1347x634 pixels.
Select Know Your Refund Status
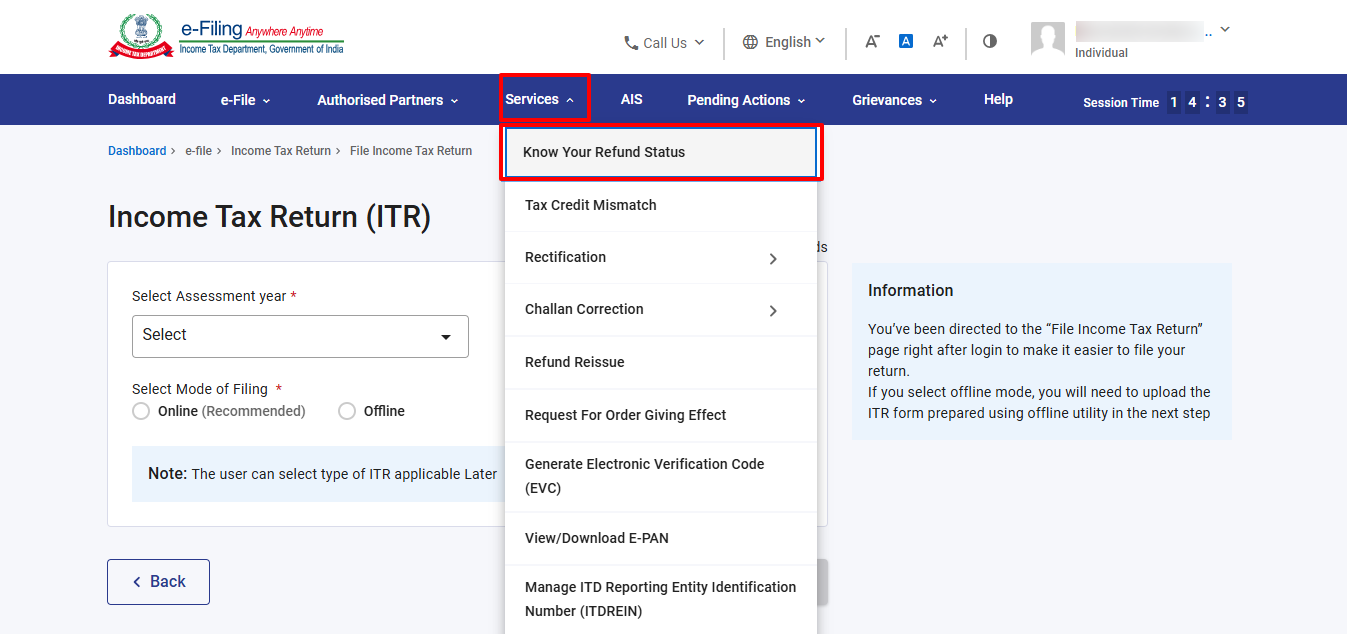pyautogui.click(x=661, y=153)
